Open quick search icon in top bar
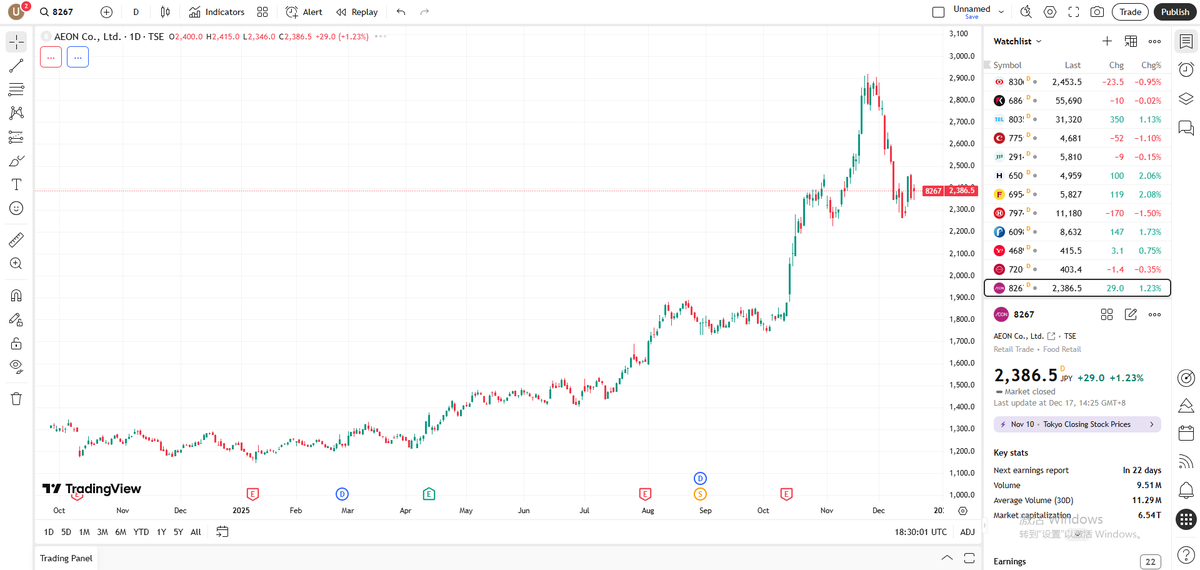This screenshot has width=1200, height=570. point(1026,12)
